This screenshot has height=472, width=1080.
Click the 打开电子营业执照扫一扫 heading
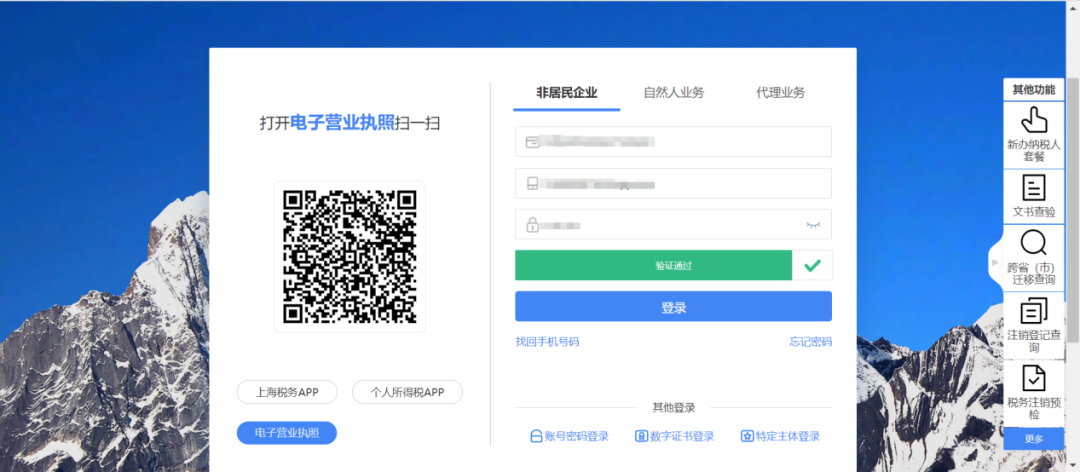coord(349,123)
